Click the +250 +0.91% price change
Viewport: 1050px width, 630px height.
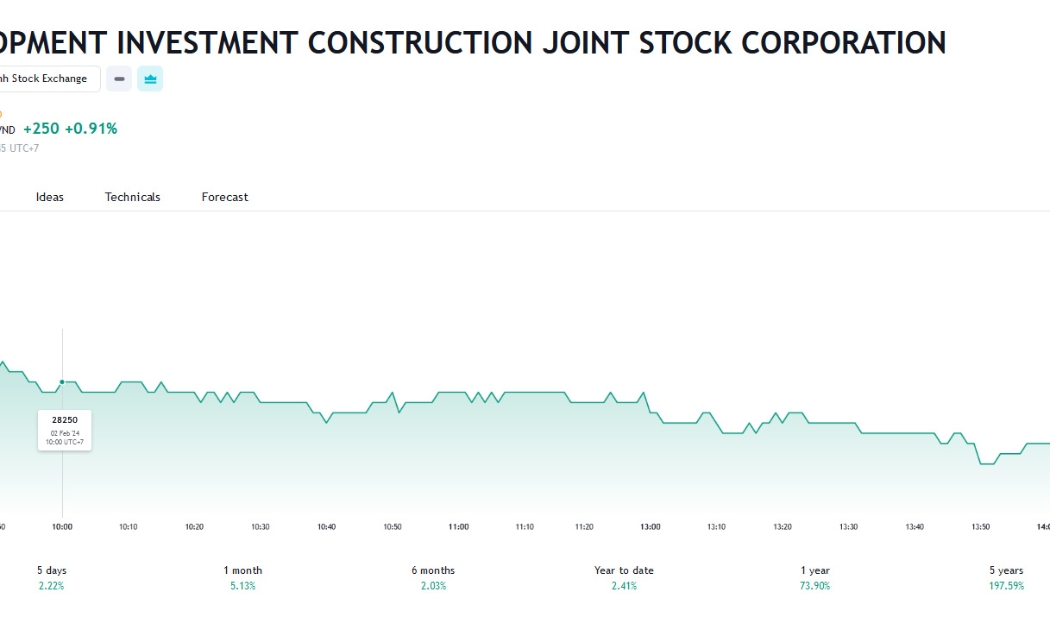pos(70,129)
